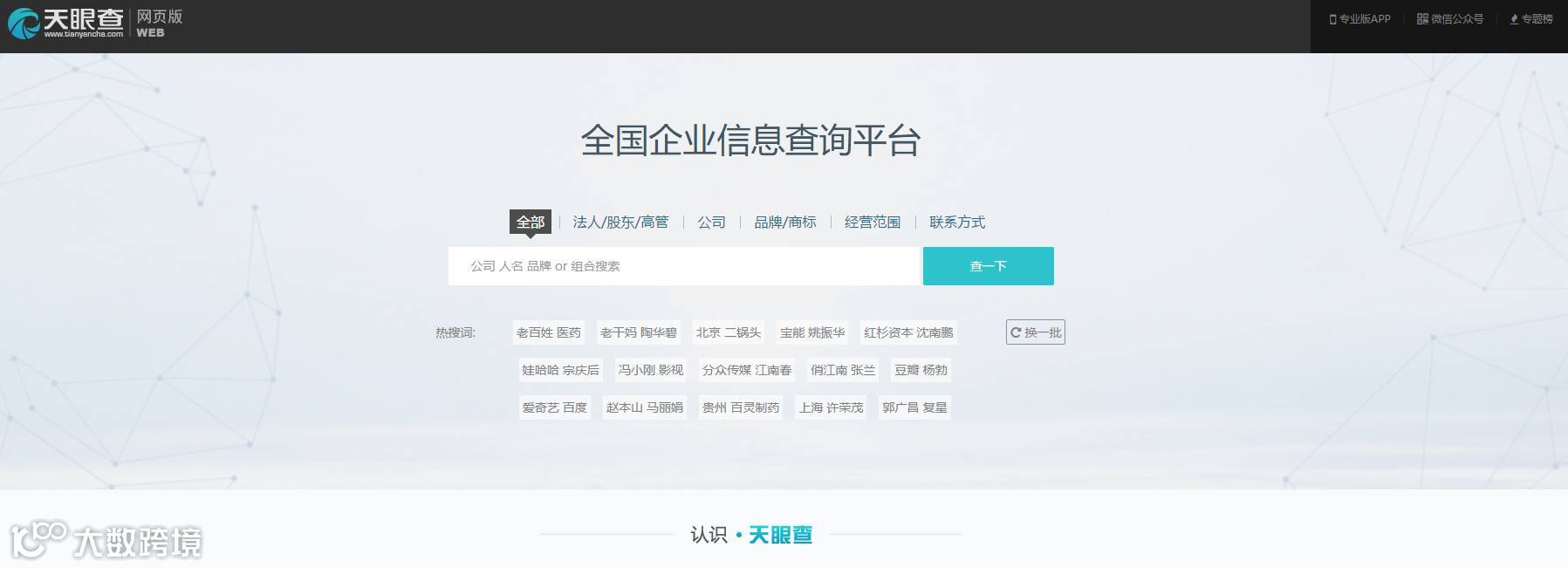Image resolution: width=1568 pixels, height=568 pixels.
Task: Select hot search 赵本山 马丽娟
Action: click(645, 407)
